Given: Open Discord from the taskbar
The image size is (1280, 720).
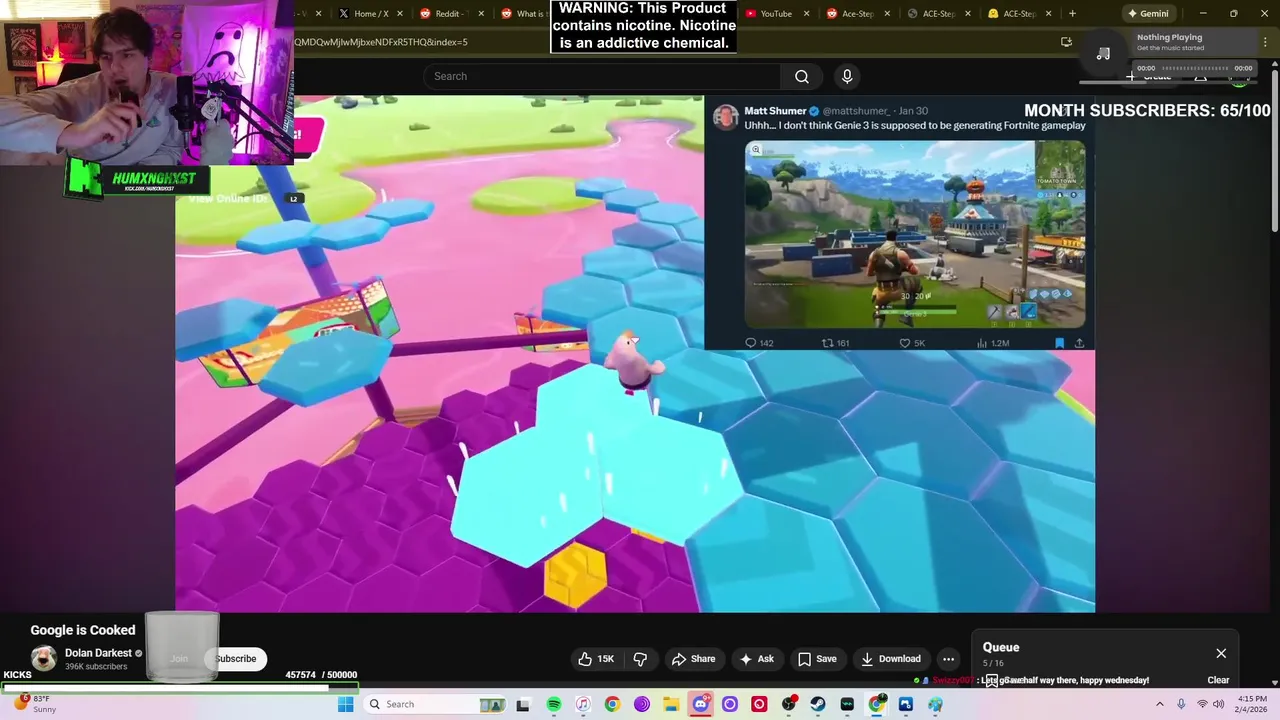Looking at the screenshot, I should (x=700, y=704).
